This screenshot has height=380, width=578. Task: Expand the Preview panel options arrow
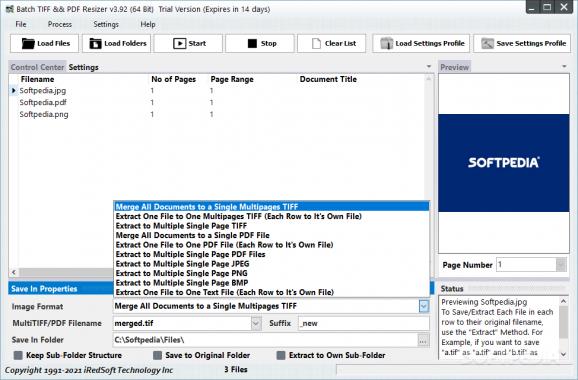point(564,67)
